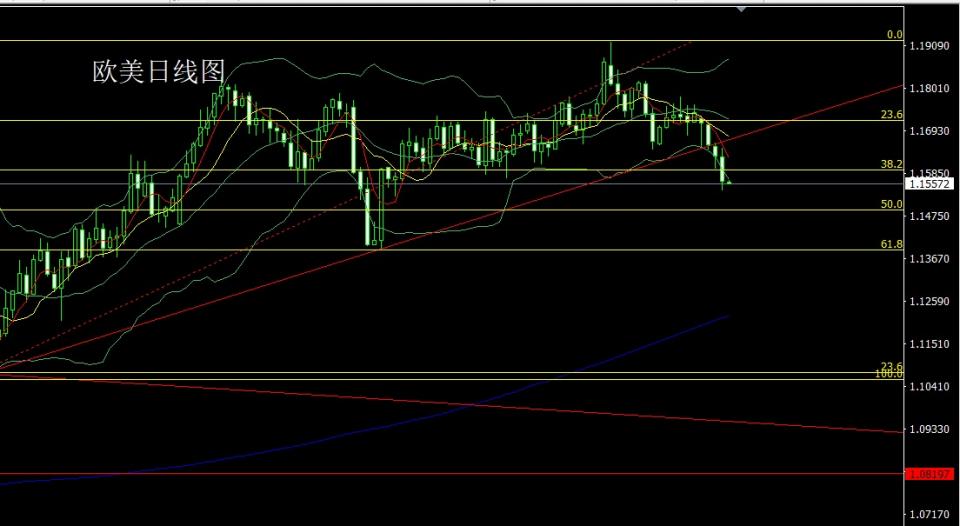This screenshot has width=960, height=526.
Task: Click the 61.8 Fibonacci level label
Action: pos(891,244)
